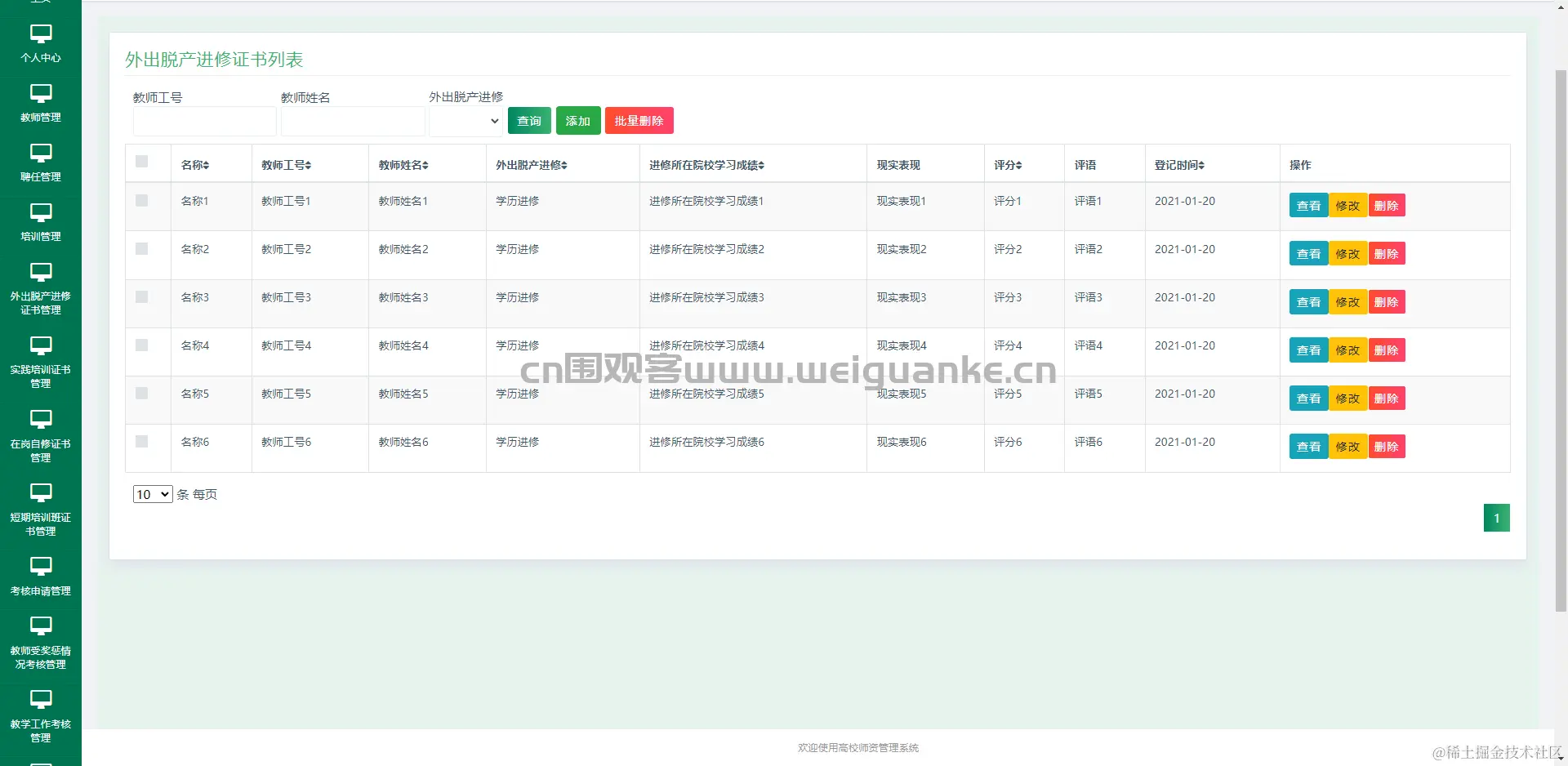Open 考核申请管理 sidebar icon
1568x766 pixels.
coord(41,567)
